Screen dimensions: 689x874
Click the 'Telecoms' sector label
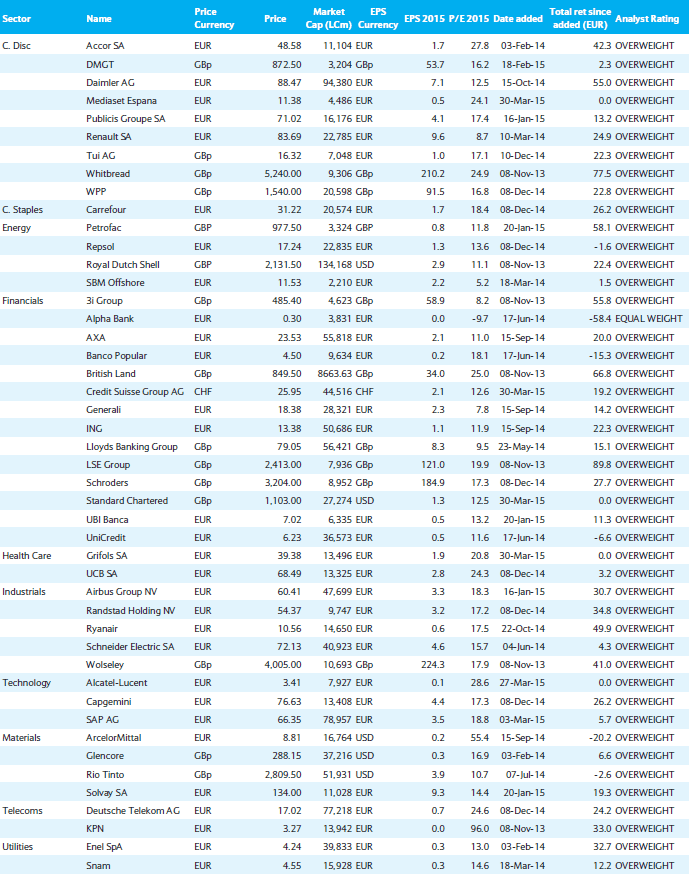[22, 811]
